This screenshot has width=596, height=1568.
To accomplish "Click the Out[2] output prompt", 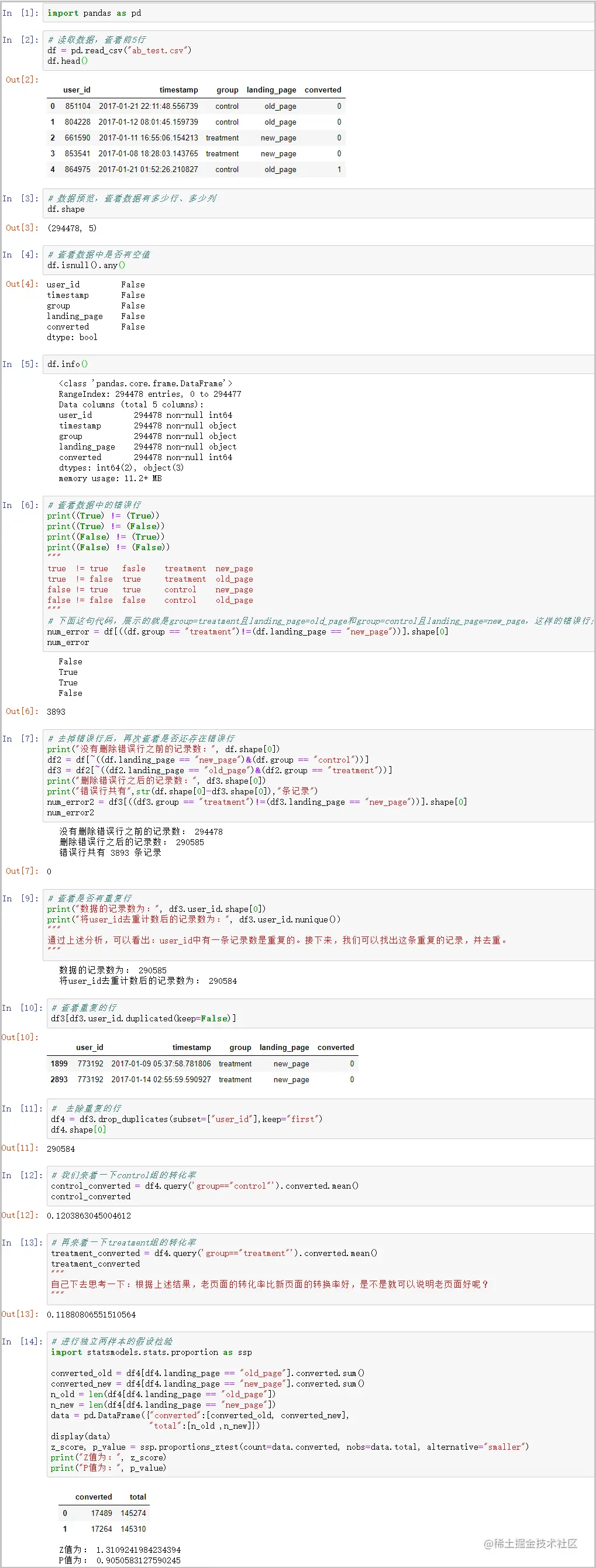I will click(22, 80).
